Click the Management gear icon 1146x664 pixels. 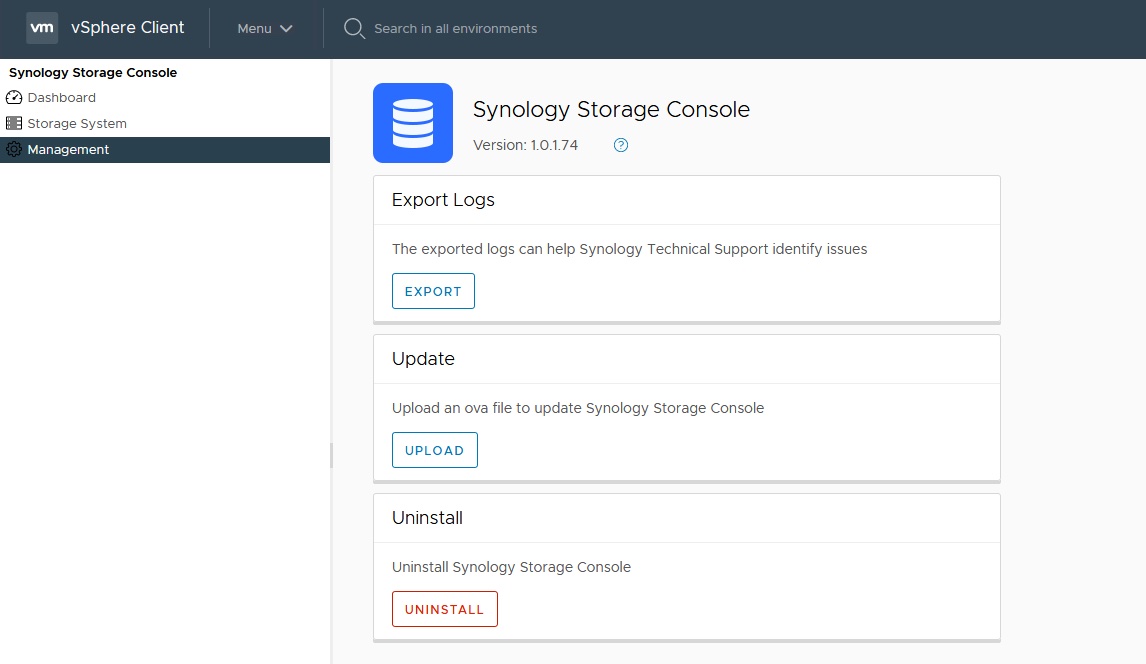[x=14, y=150]
